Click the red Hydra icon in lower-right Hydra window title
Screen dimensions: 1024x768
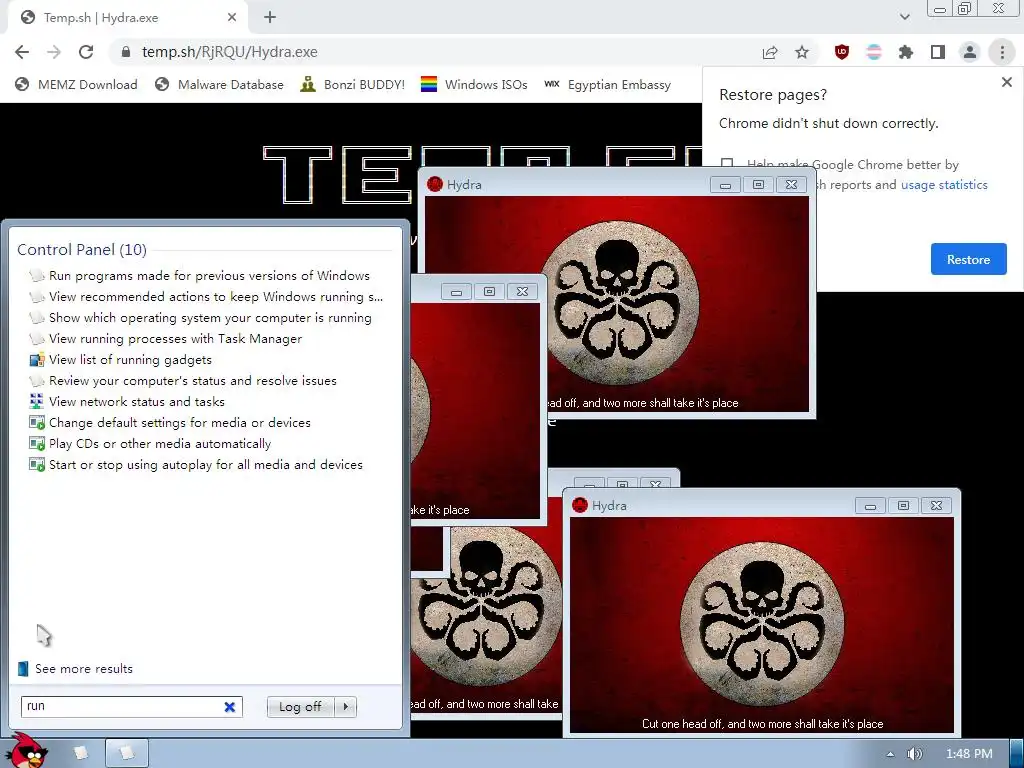[x=580, y=505]
